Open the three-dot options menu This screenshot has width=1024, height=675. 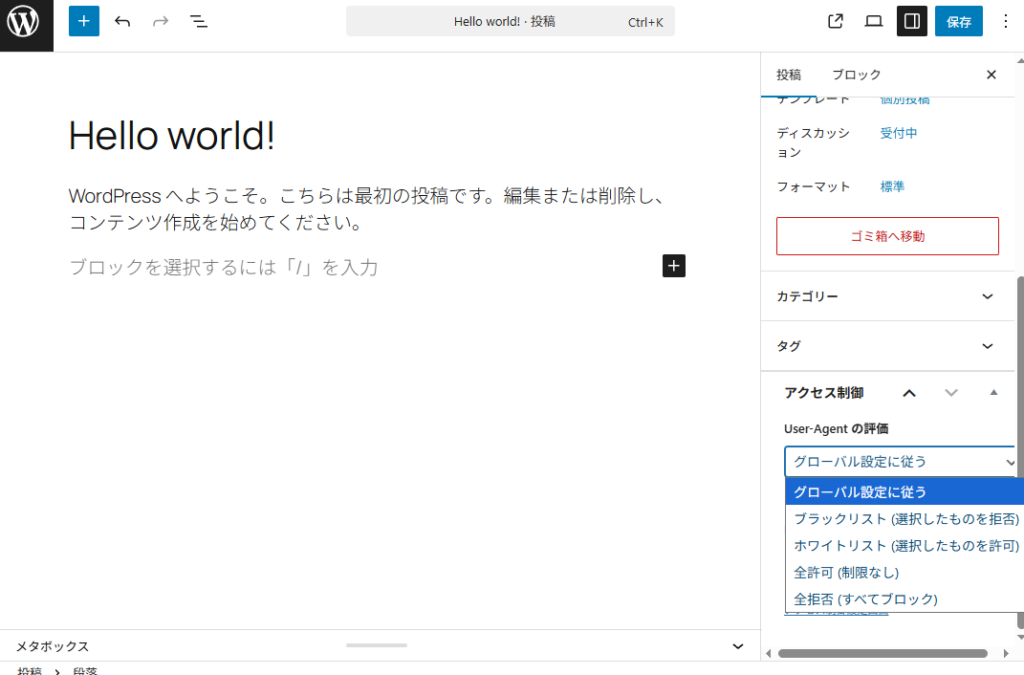point(1005,21)
